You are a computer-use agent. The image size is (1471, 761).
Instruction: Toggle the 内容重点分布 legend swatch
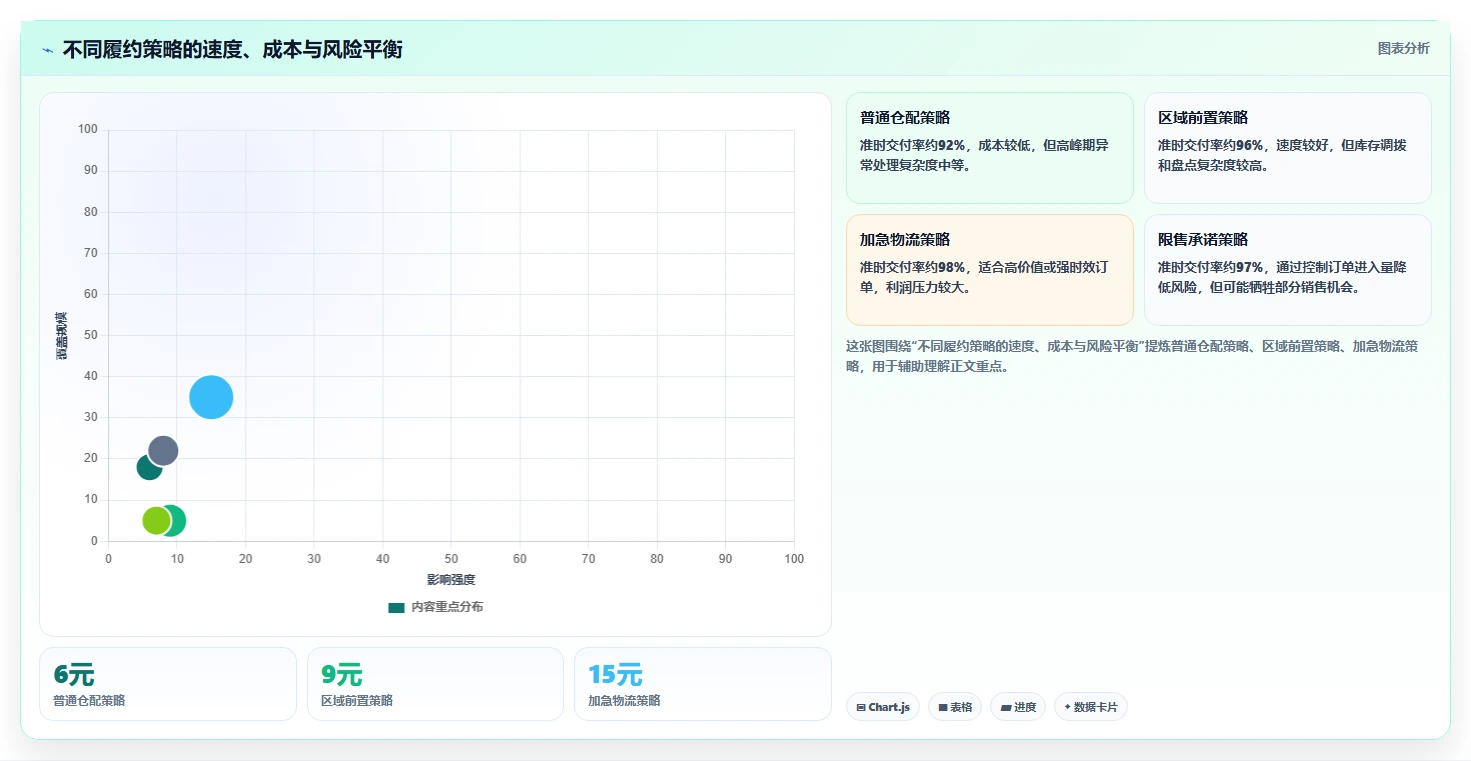point(396,607)
